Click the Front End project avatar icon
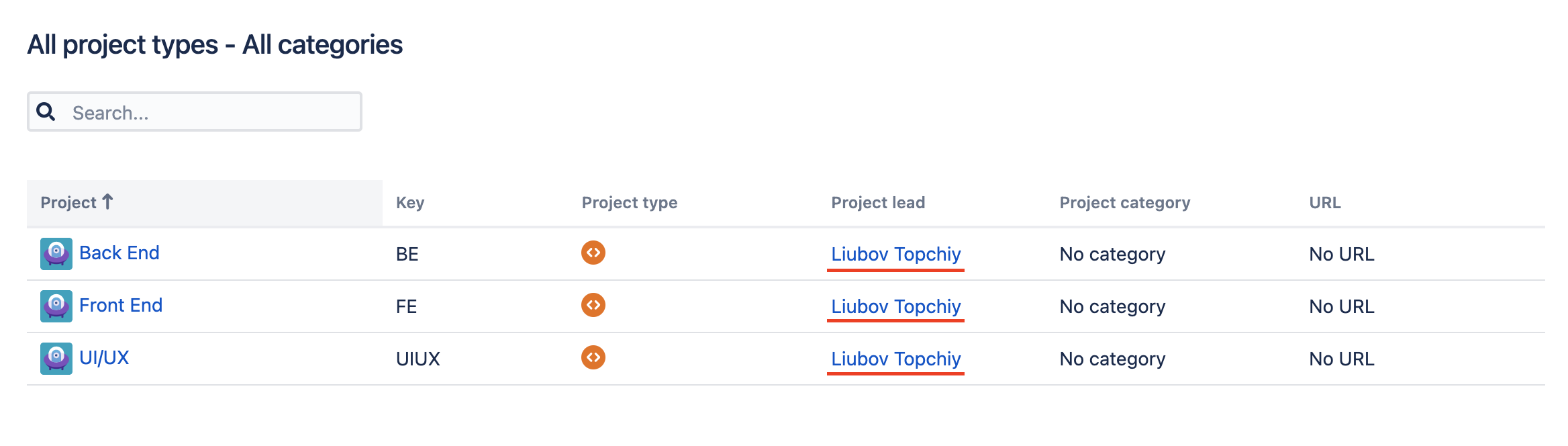This screenshot has height=446, width=1568. click(56, 306)
